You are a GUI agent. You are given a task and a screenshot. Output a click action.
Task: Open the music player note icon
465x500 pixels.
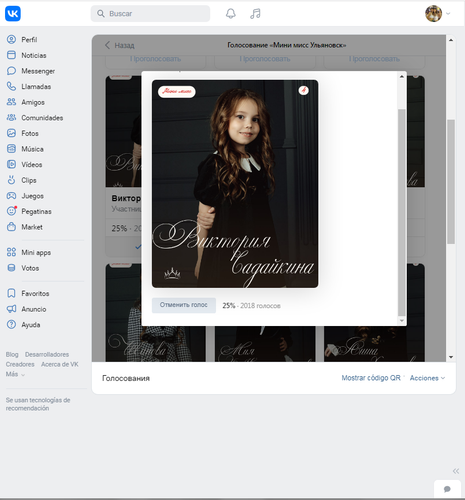(x=255, y=14)
